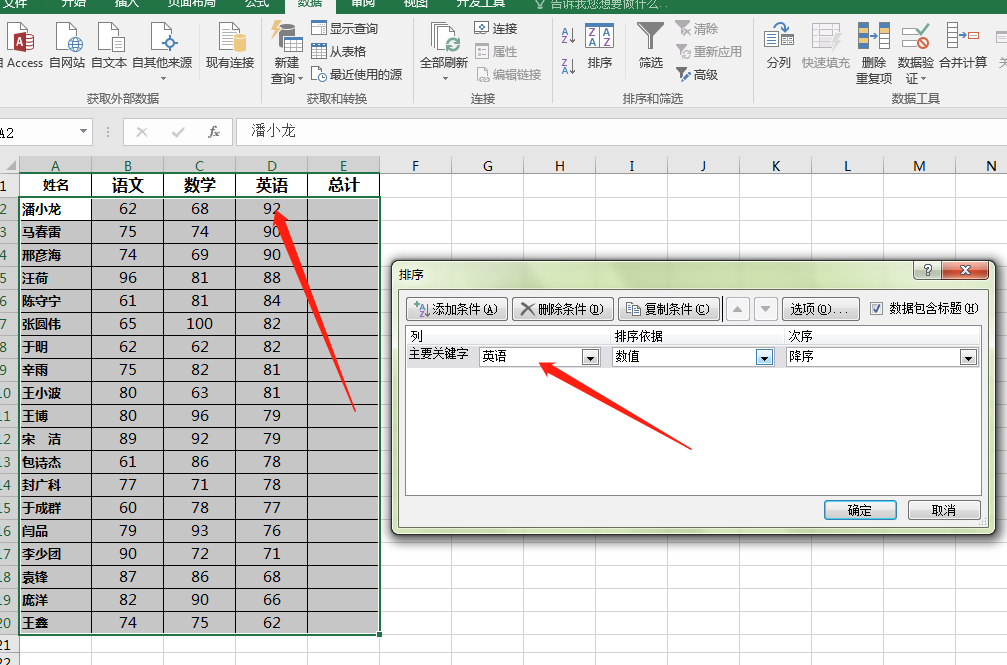Click cell with name 潘小龙

click(x=55, y=209)
